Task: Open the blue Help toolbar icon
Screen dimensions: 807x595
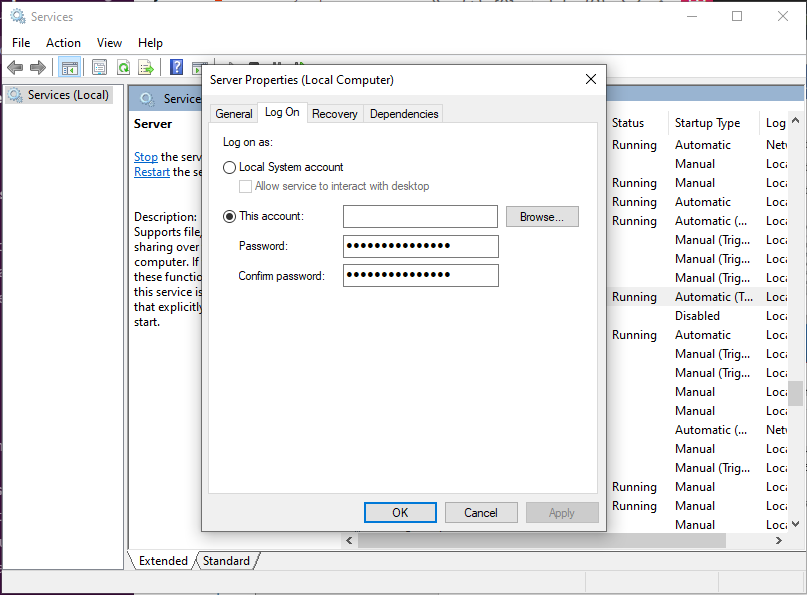Action: [177, 67]
